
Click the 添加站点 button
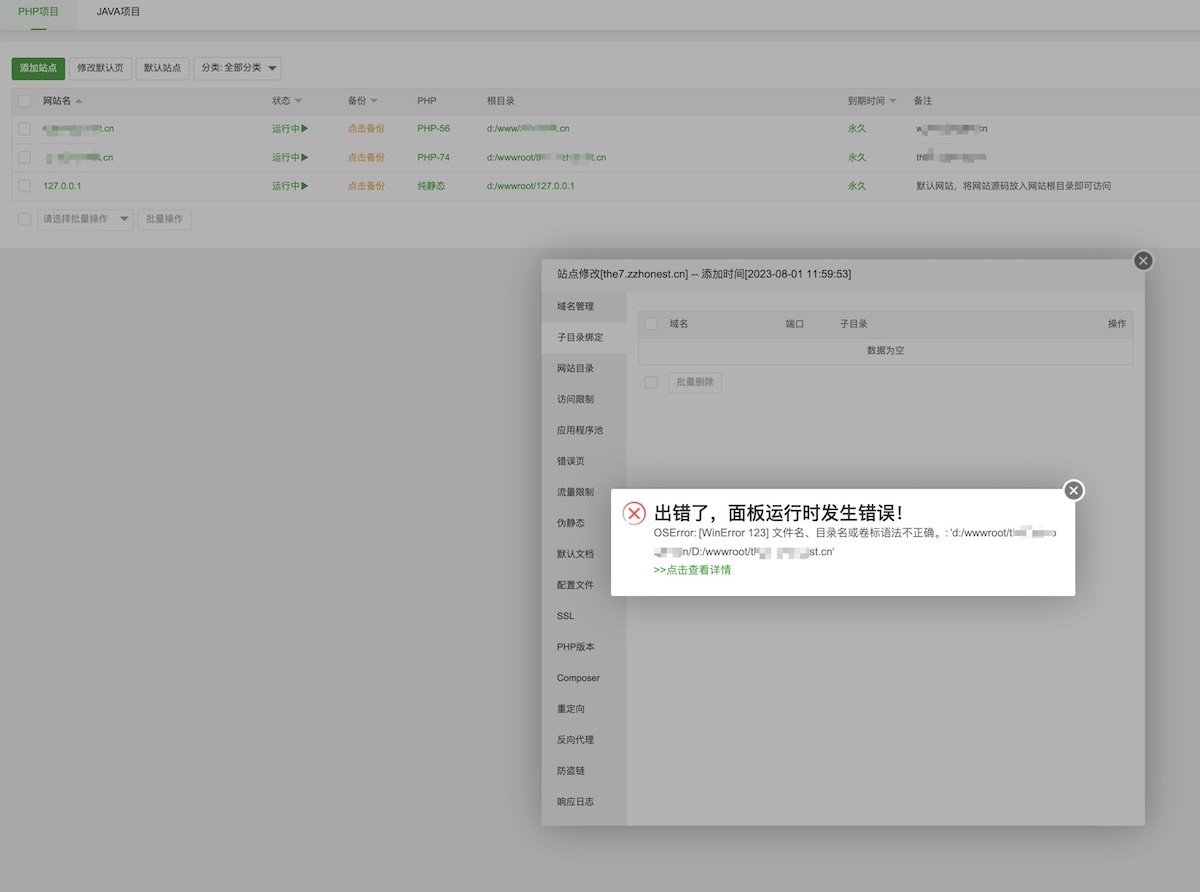click(x=38, y=68)
